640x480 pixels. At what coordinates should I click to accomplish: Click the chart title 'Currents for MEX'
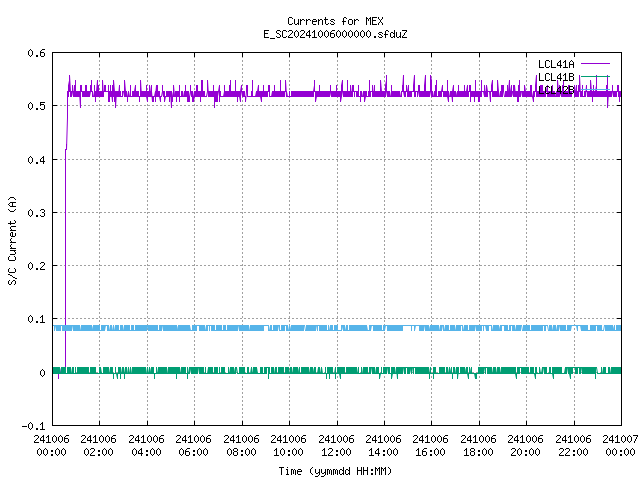pyautogui.click(x=335, y=21)
